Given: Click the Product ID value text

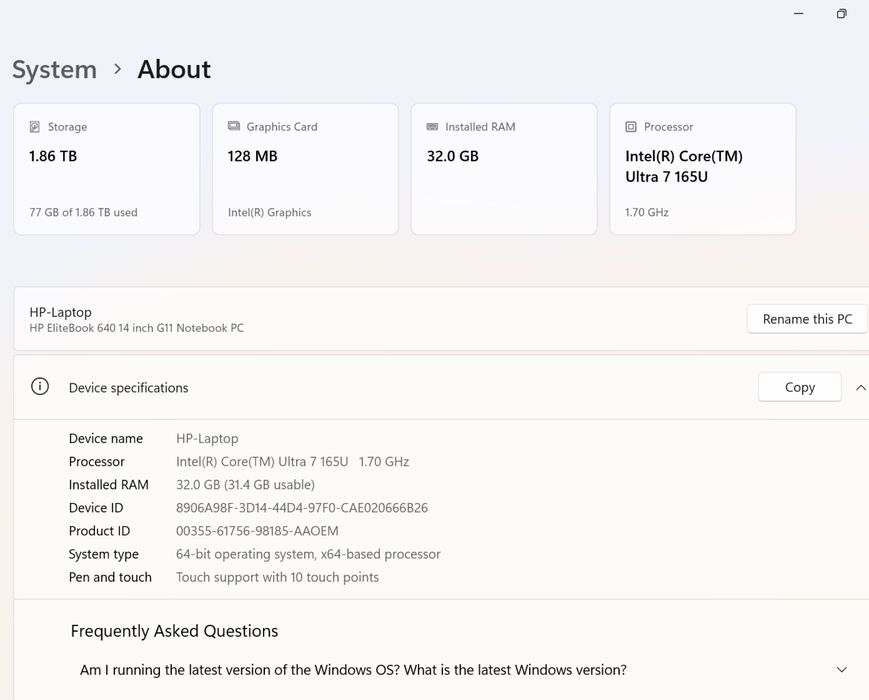Looking at the screenshot, I should point(257,531).
